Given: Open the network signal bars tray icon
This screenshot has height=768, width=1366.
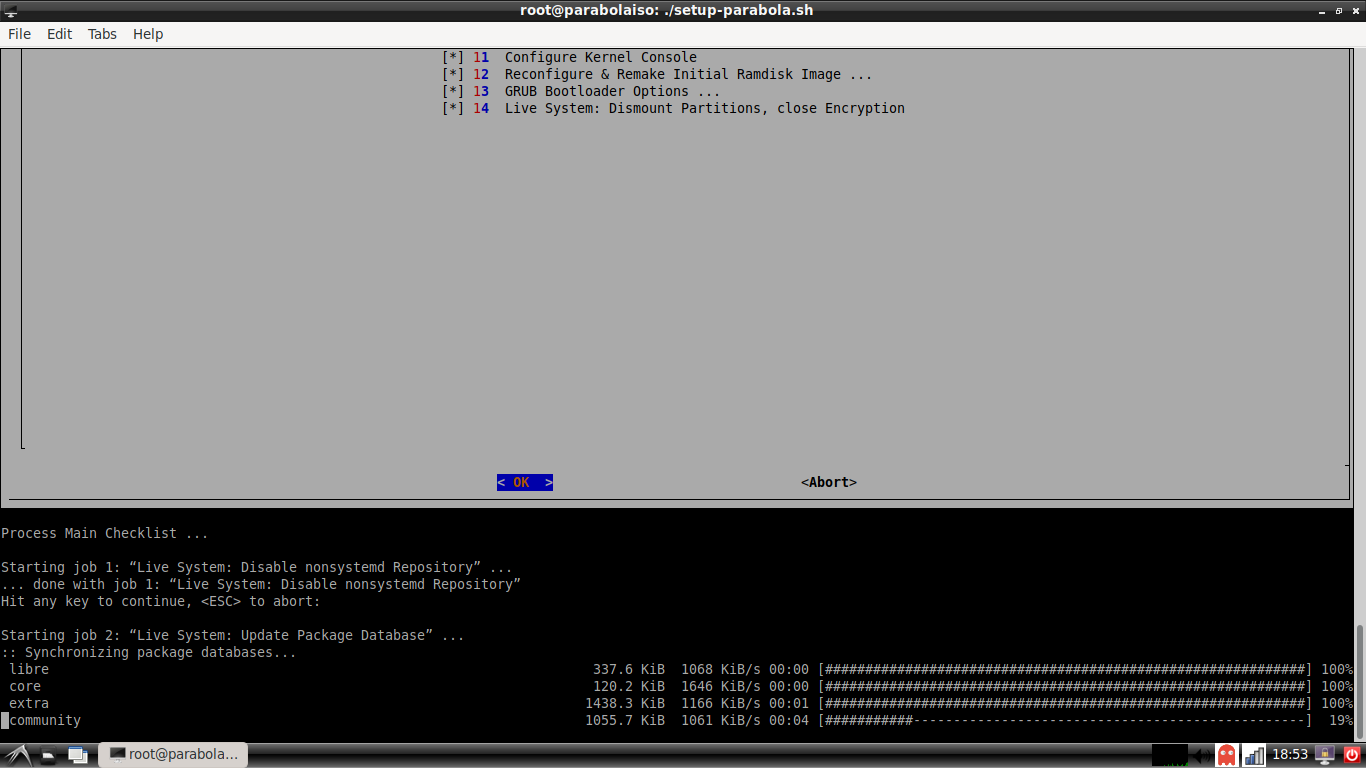Looking at the screenshot, I should click(x=1253, y=754).
